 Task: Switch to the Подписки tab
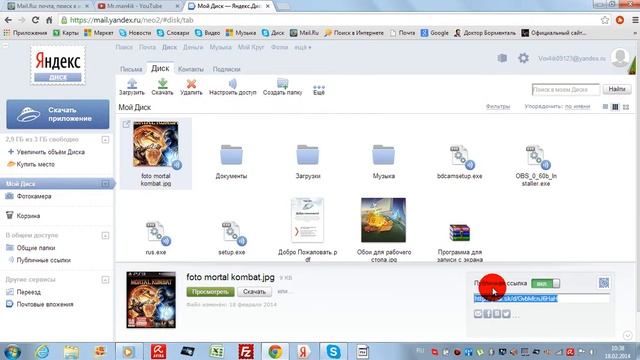tap(227, 69)
